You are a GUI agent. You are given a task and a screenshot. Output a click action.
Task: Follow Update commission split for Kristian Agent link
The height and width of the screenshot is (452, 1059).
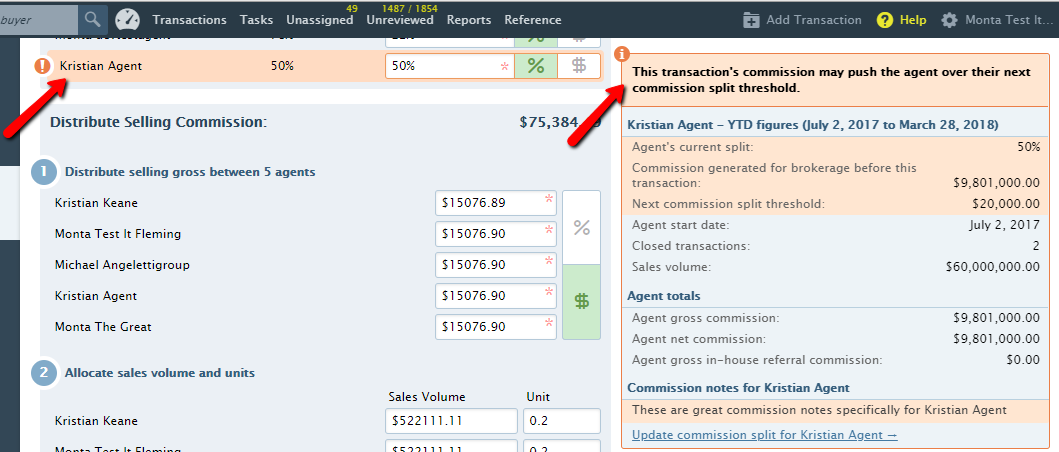point(765,434)
